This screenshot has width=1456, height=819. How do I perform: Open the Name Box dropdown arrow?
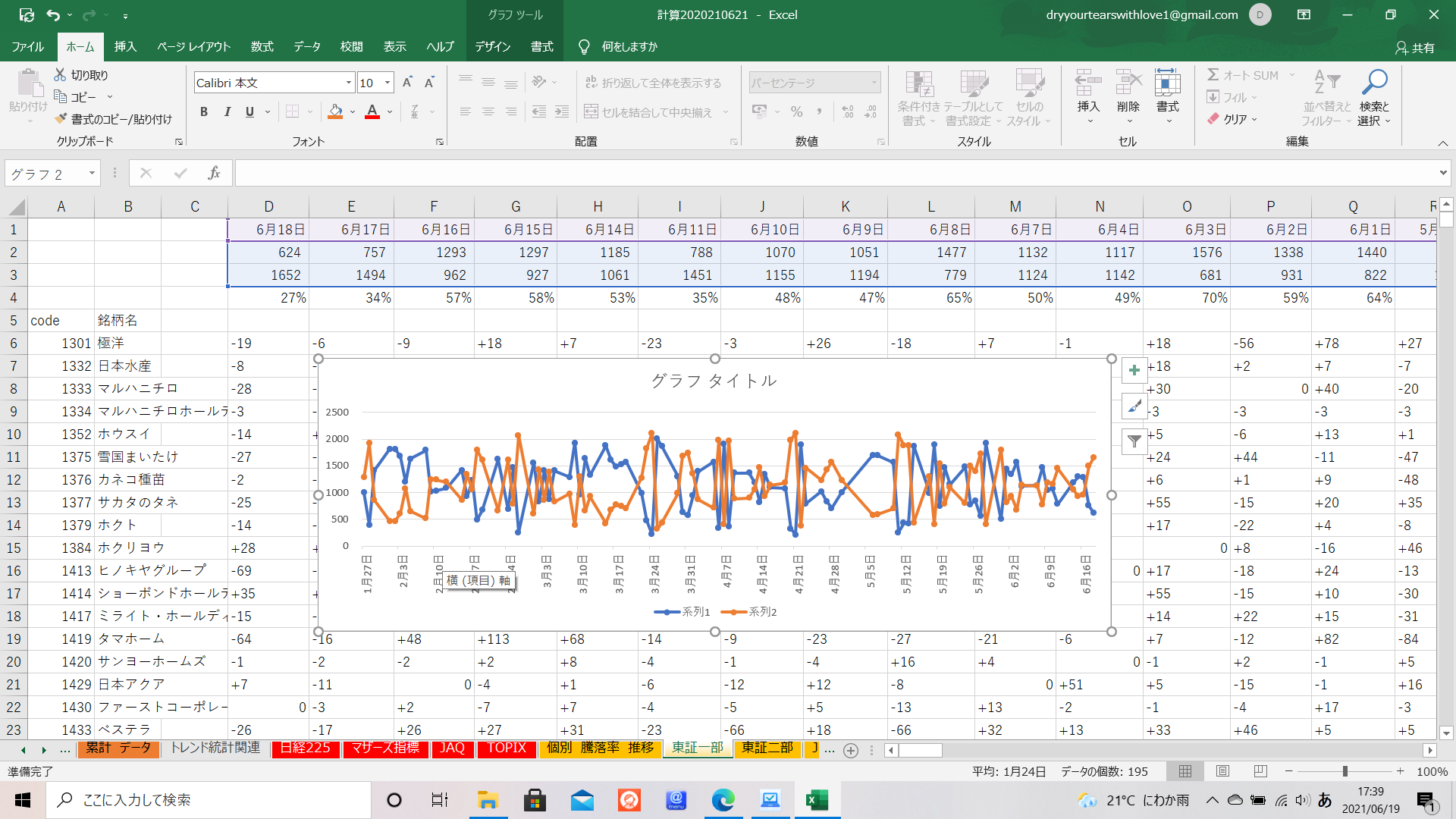92,174
